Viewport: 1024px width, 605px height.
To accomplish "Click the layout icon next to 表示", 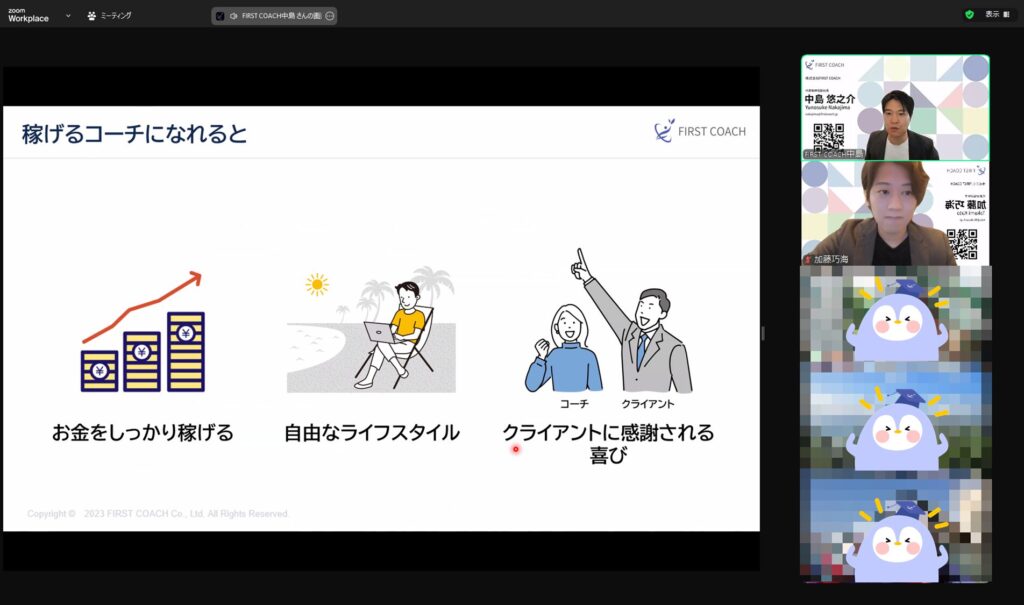I will pos(1007,15).
